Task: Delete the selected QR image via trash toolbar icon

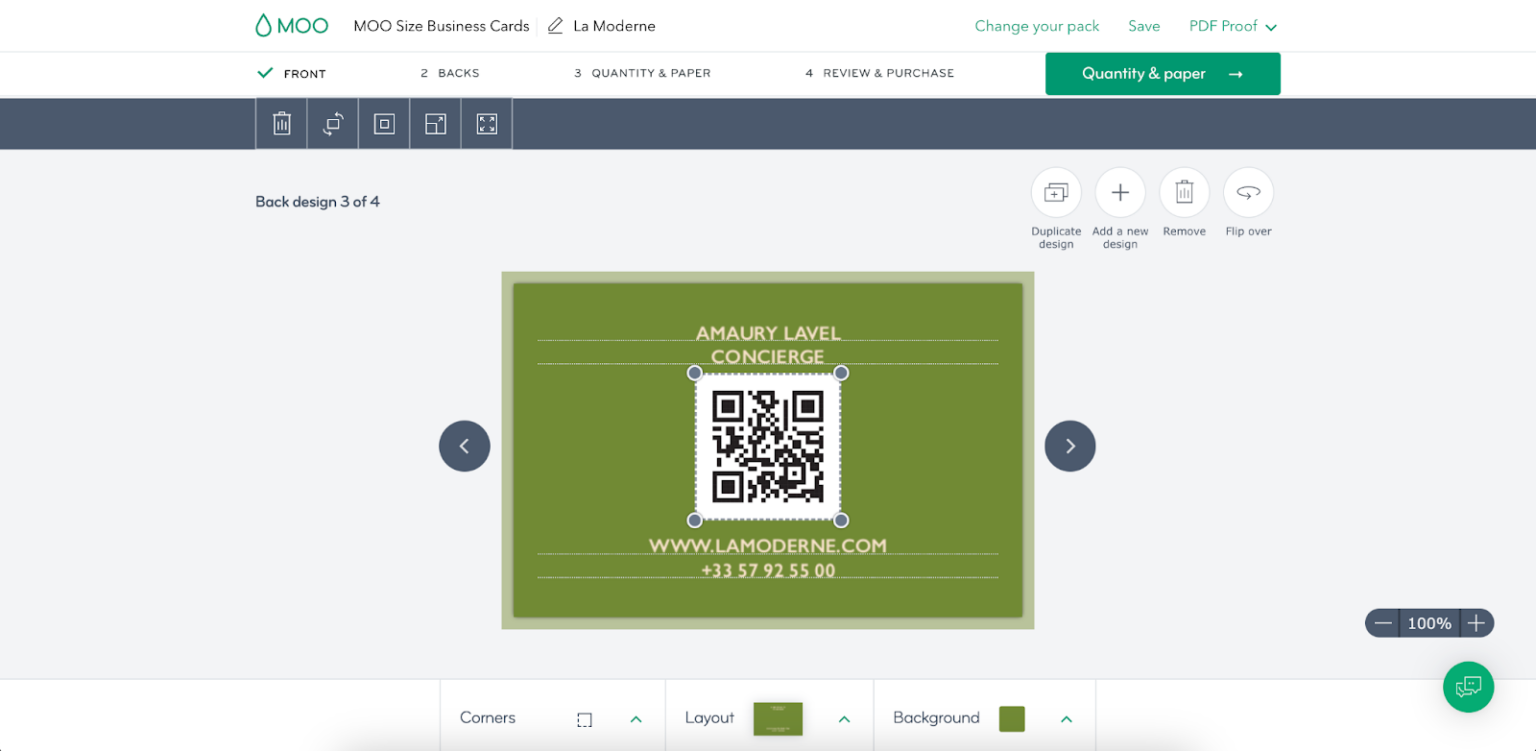Action: pyautogui.click(x=282, y=124)
